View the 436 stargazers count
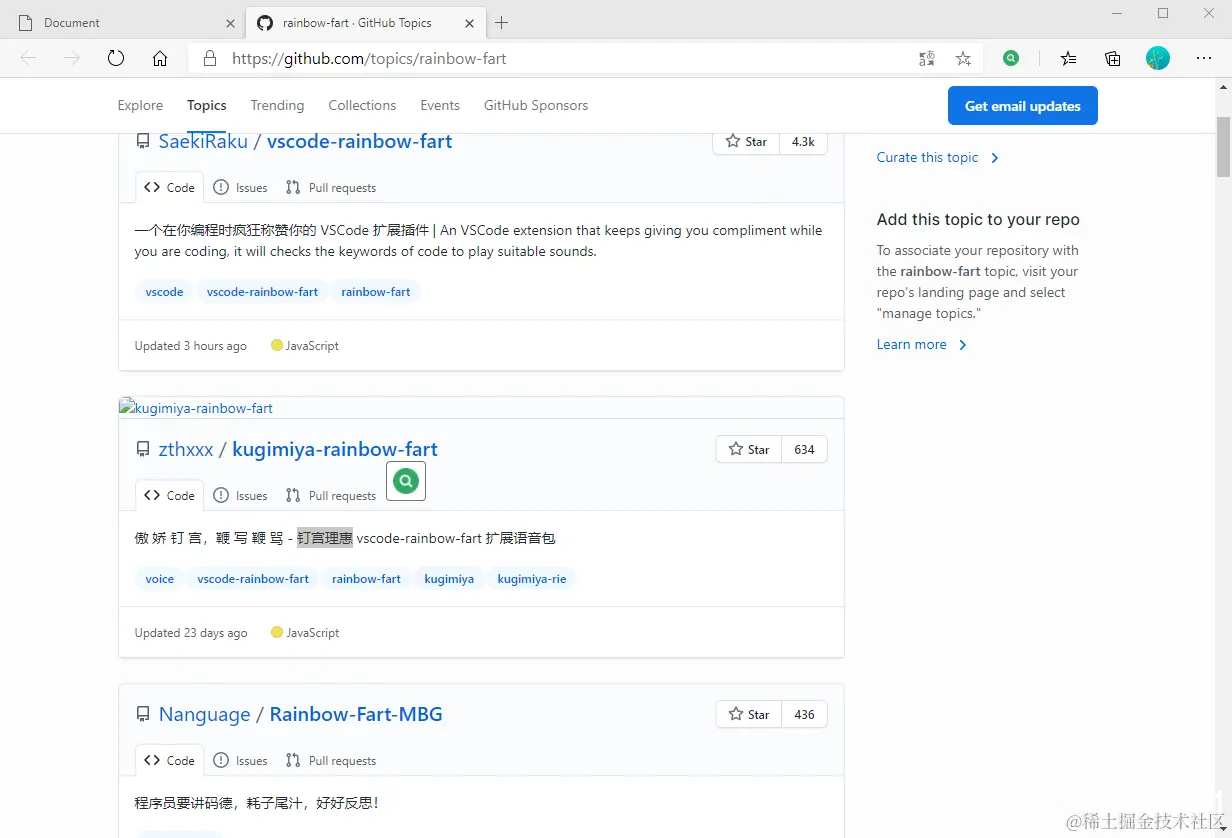This screenshot has height=838, width=1232. [x=804, y=715]
